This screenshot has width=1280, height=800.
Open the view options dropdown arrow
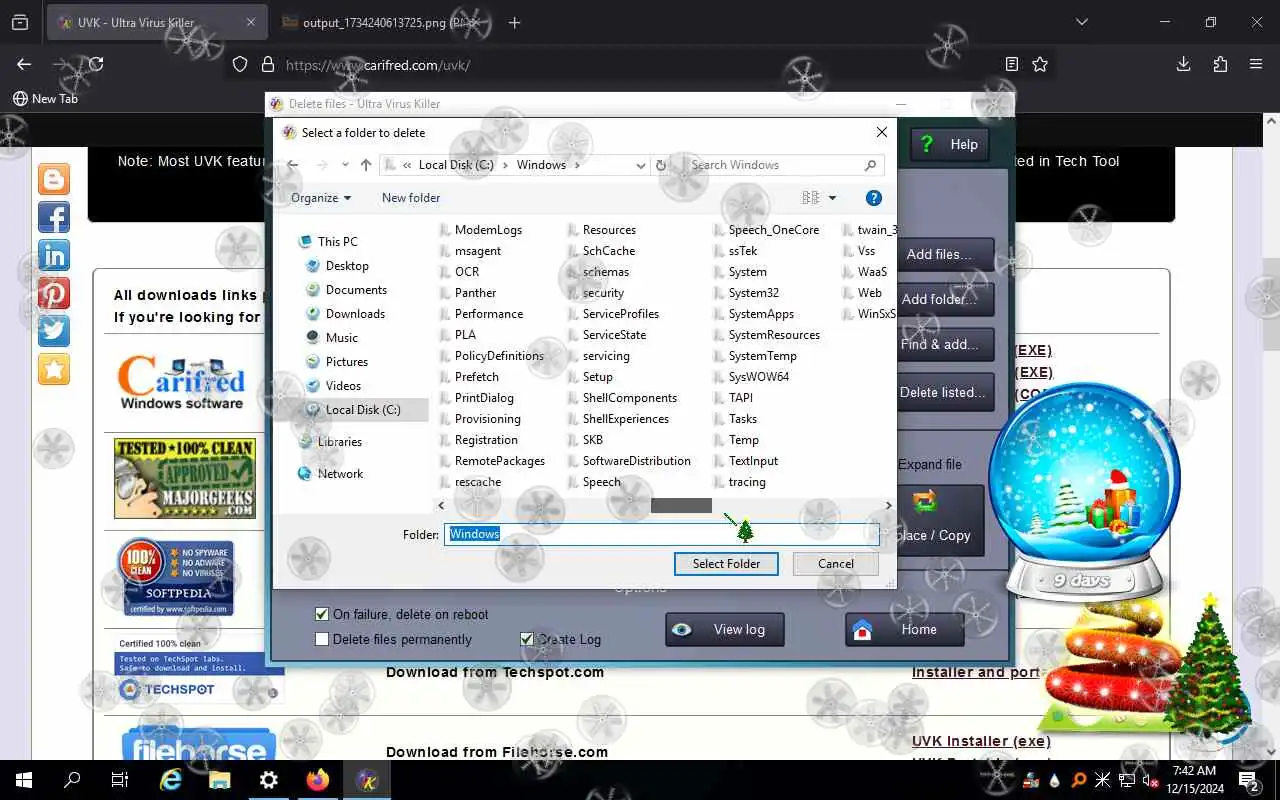click(832, 198)
